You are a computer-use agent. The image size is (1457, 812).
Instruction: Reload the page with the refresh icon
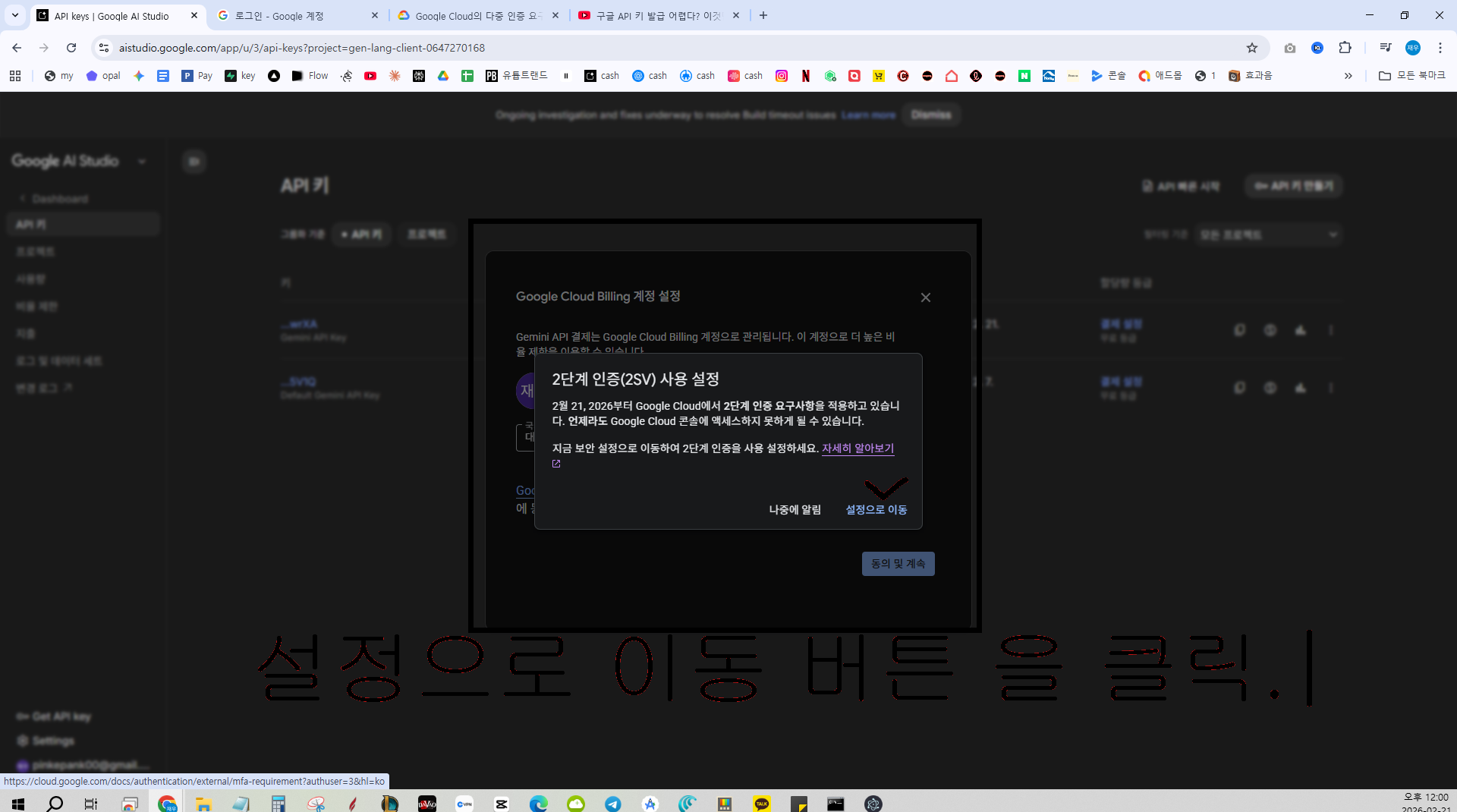(x=71, y=48)
